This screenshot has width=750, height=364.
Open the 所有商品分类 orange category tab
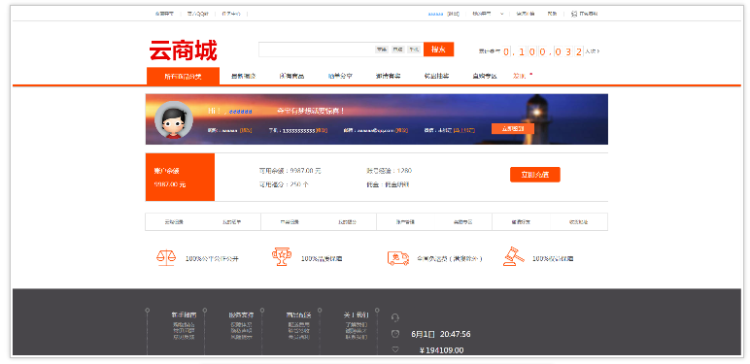[183, 76]
